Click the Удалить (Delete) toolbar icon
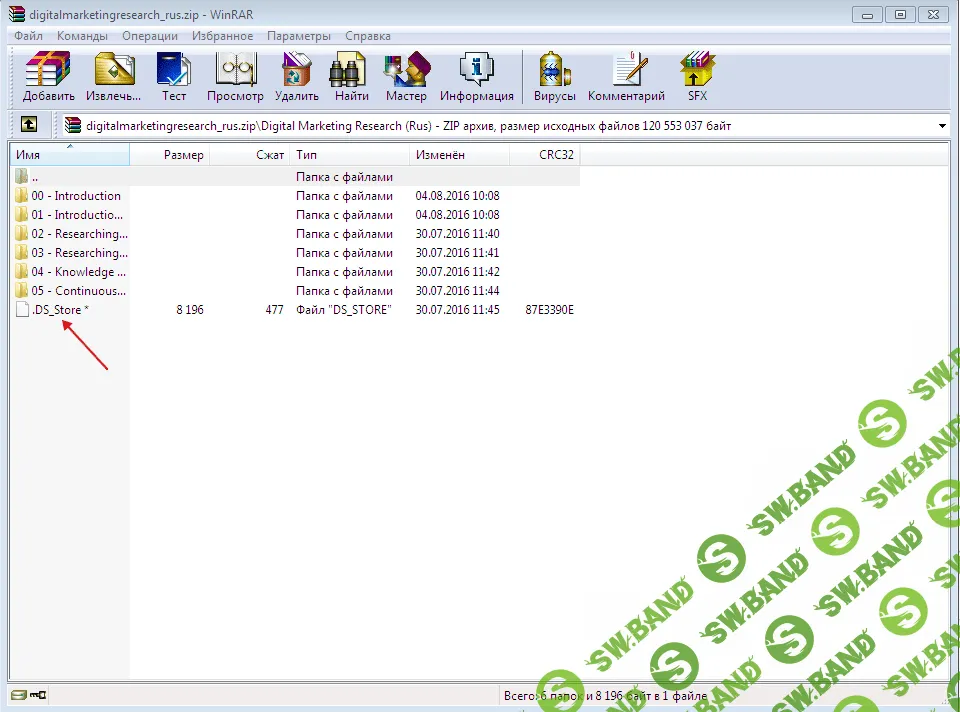 point(296,77)
